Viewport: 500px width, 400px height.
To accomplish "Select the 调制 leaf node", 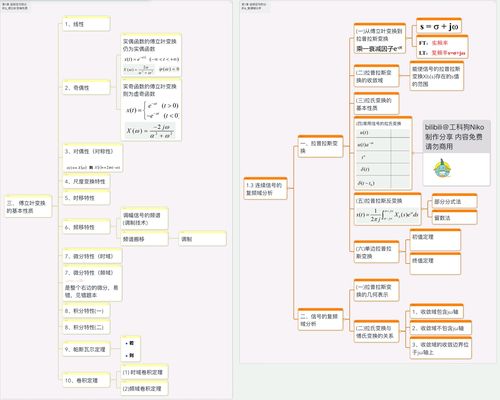I will [203, 239].
